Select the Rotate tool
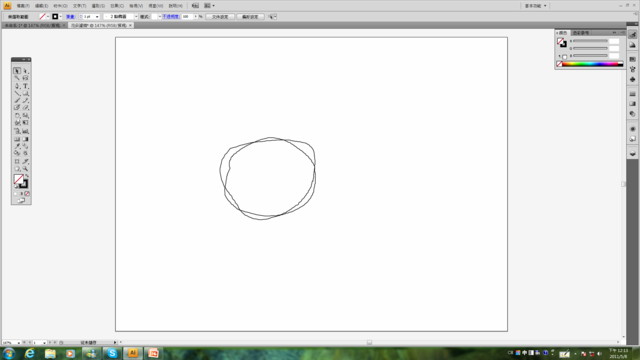640x360 pixels. click(17, 116)
